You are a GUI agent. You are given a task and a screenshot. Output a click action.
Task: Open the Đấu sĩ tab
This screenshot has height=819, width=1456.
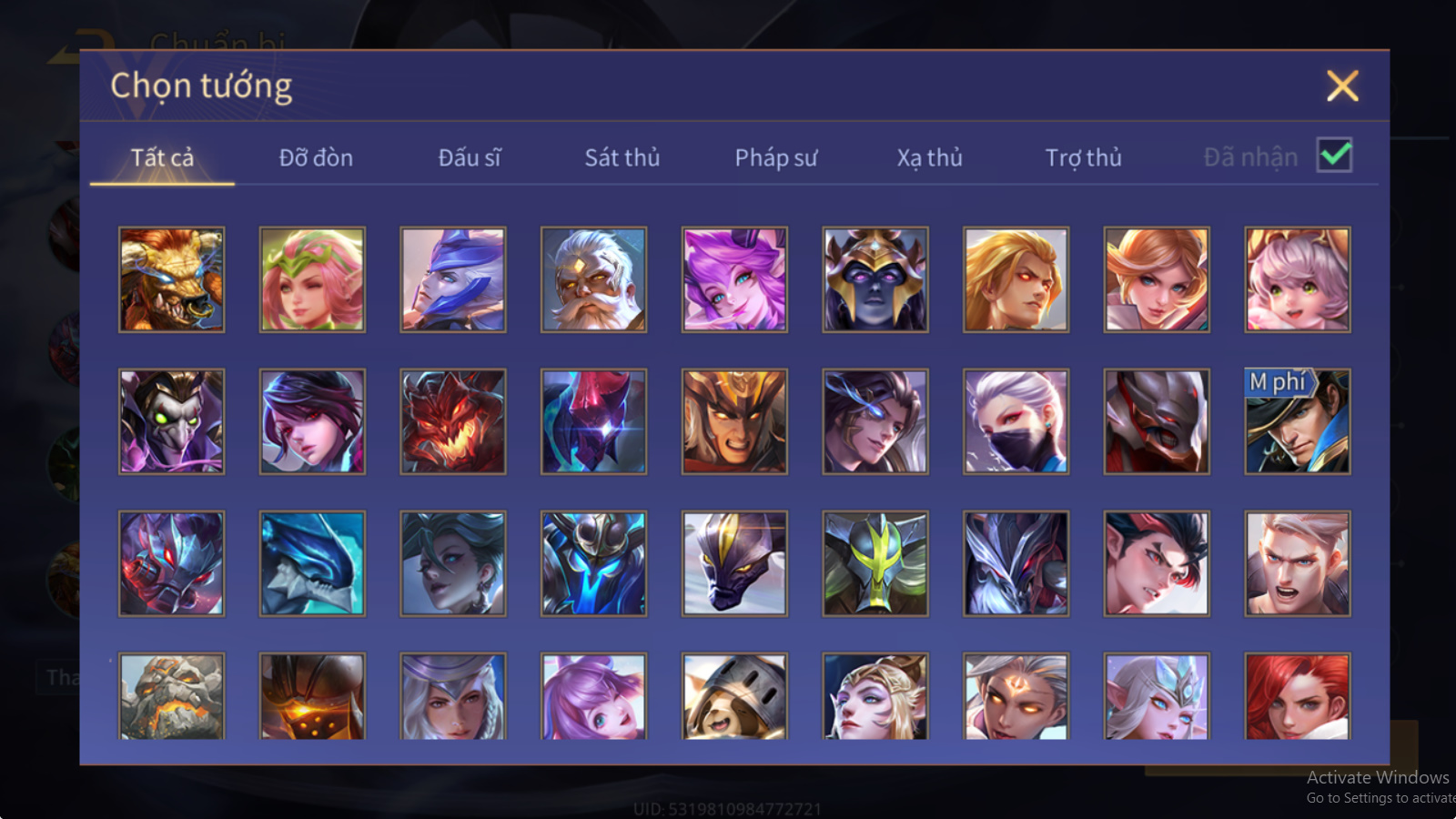(x=470, y=157)
